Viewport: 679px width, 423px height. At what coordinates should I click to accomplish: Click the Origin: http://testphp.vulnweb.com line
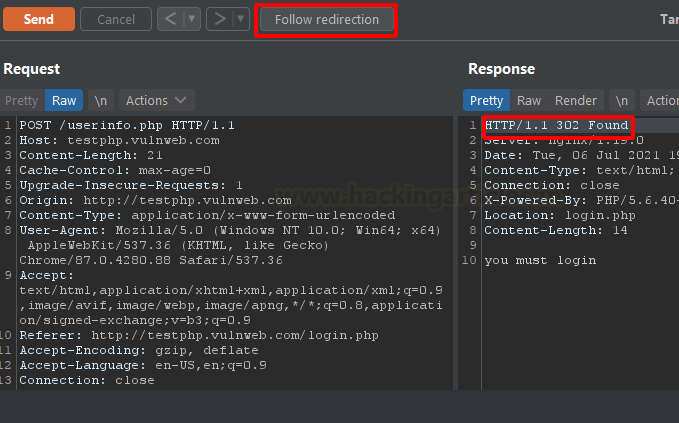155,200
